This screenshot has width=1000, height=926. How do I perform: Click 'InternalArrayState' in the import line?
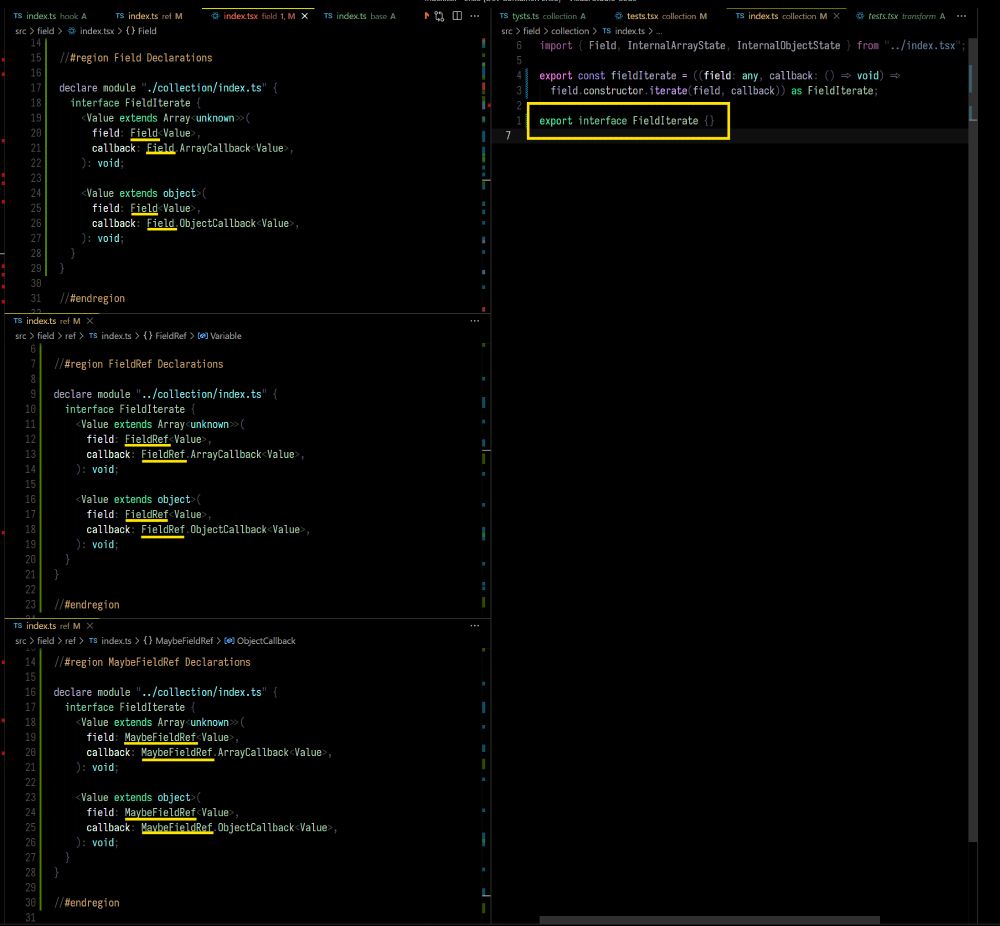676,45
